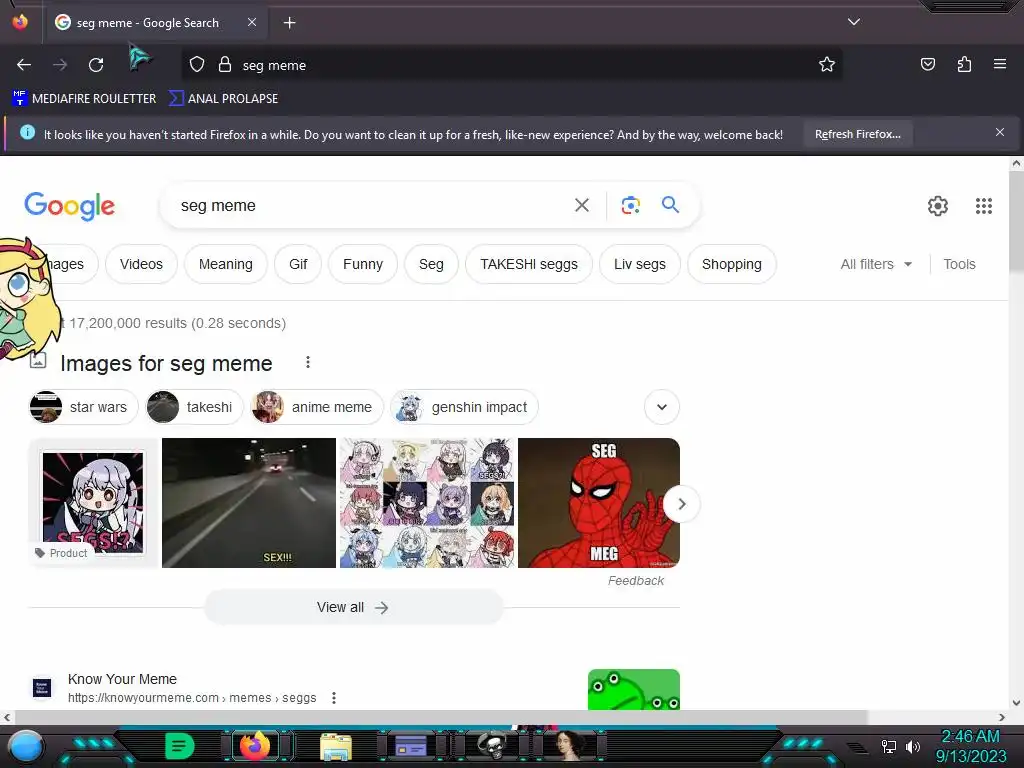This screenshot has height=768, width=1024.
Task: Click Firefox icon on the taskbar
Action: point(255,745)
